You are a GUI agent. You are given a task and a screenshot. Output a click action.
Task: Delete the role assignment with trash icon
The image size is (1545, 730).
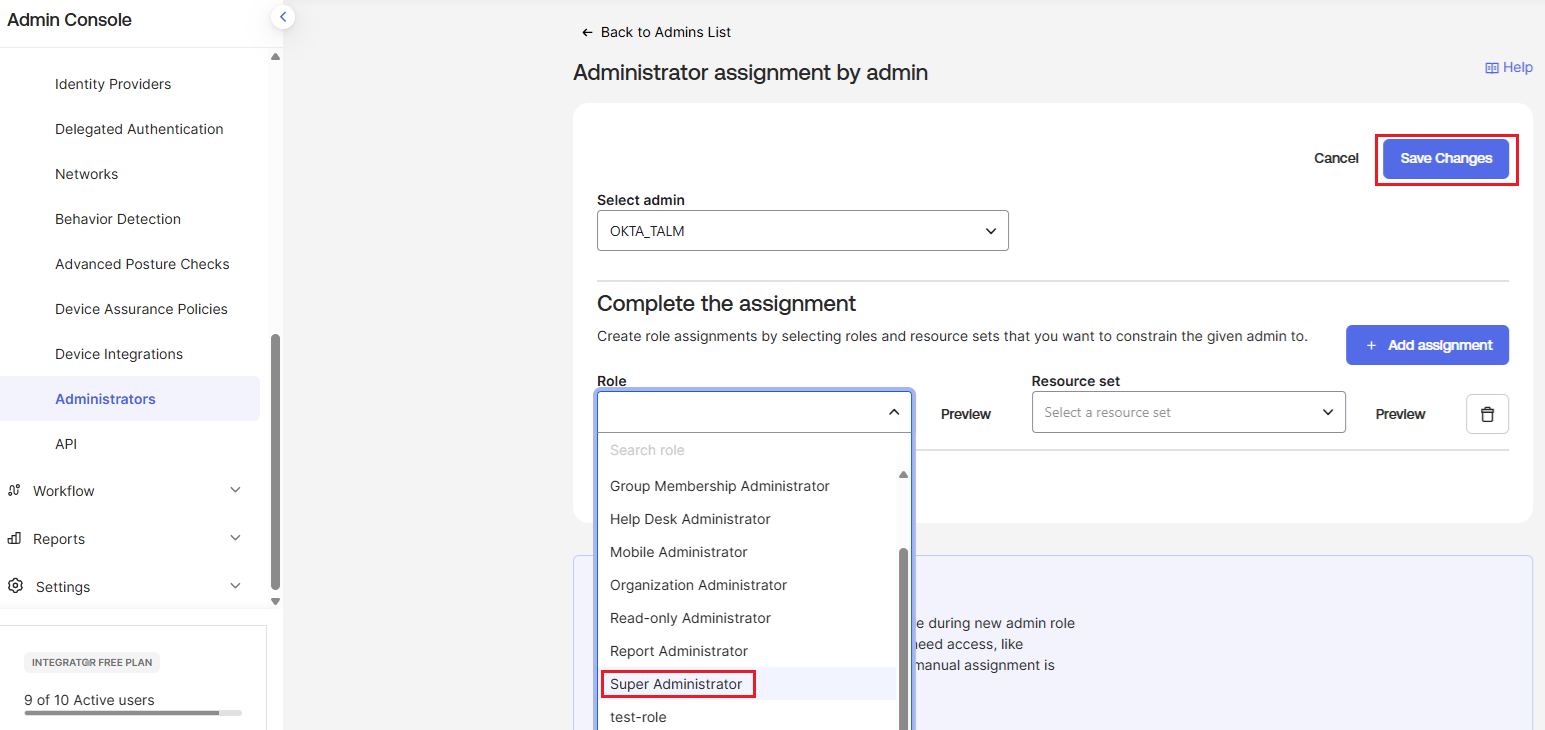click(x=1487, y=414)
